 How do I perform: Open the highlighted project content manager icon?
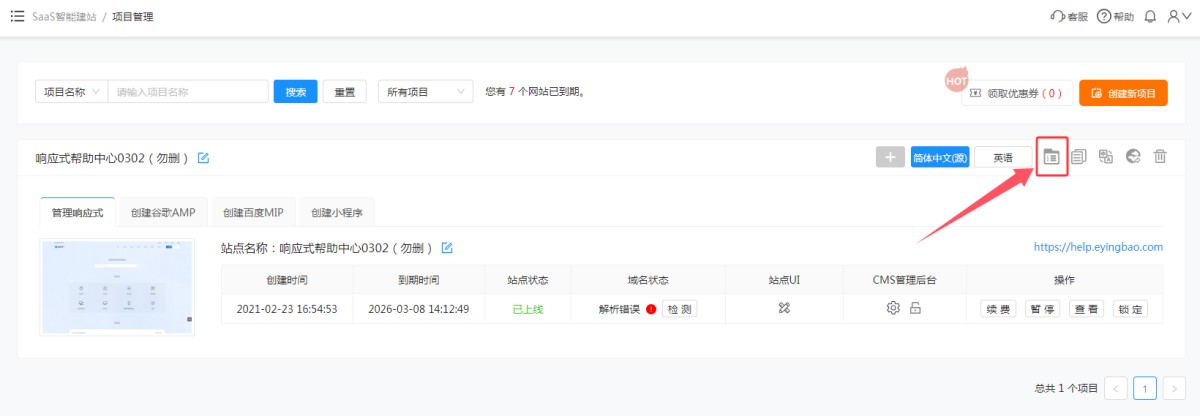point(1051,157)
